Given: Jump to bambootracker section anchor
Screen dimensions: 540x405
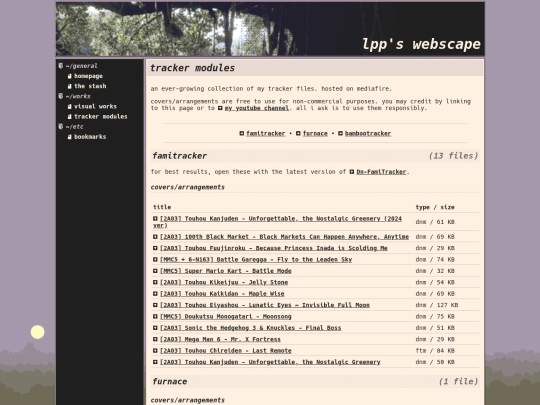Looking at the screenshot, I should coord(368,134).
